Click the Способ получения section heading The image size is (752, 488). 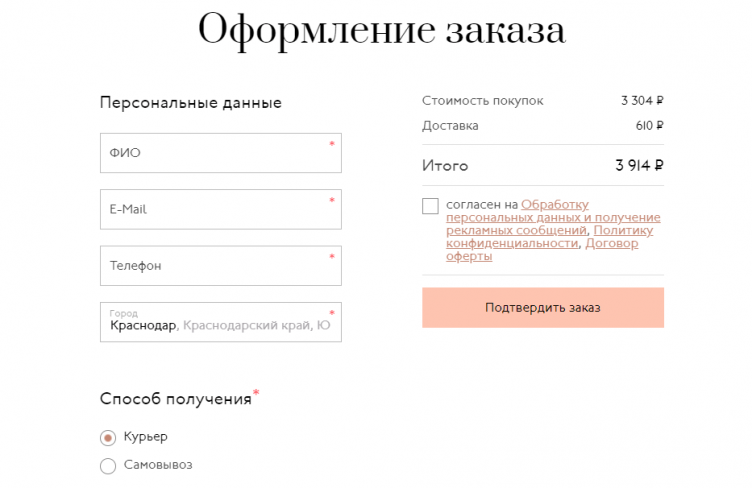click(176, 399)
